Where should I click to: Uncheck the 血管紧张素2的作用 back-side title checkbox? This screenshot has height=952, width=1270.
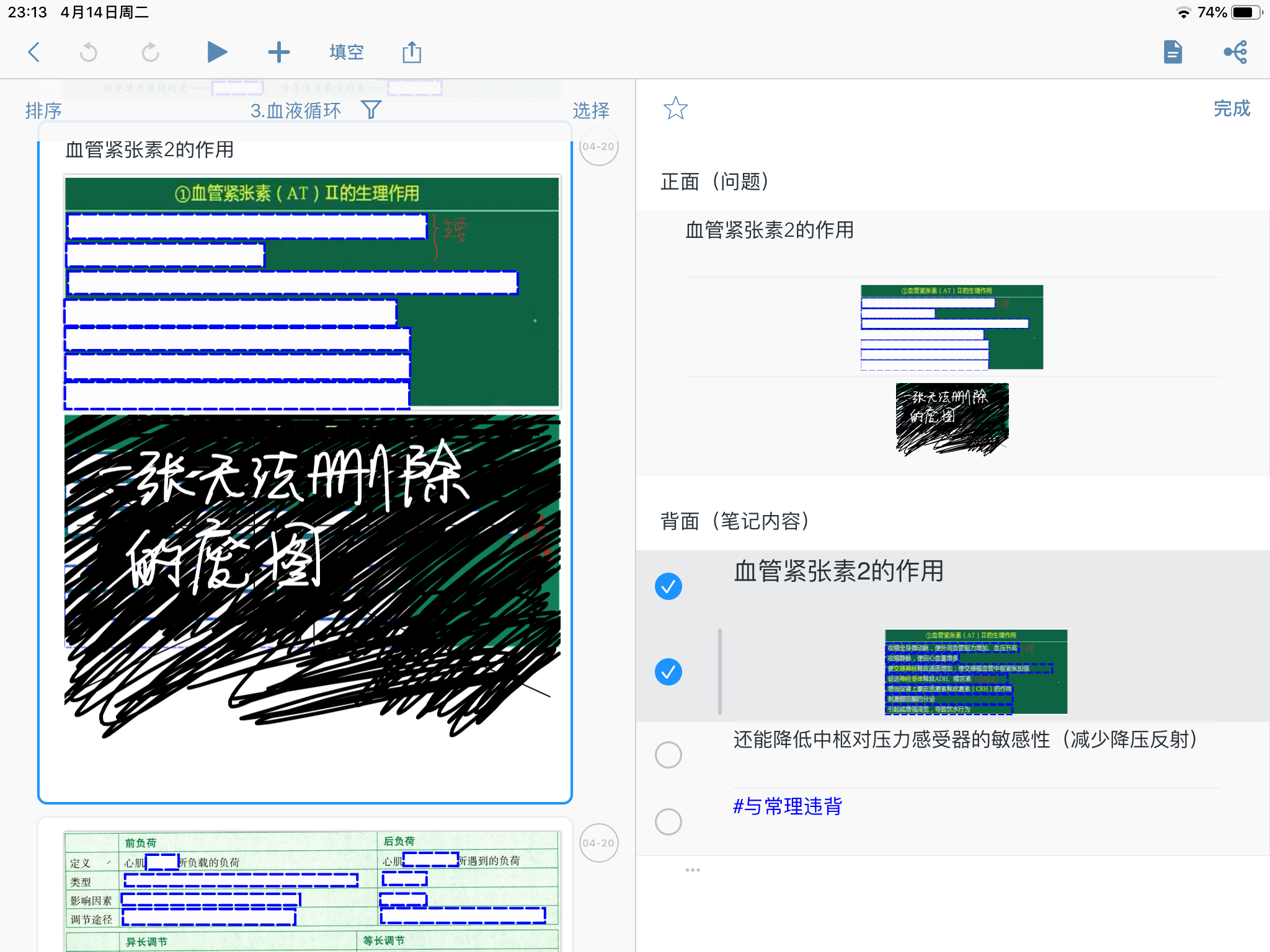[x=668, y=586]
